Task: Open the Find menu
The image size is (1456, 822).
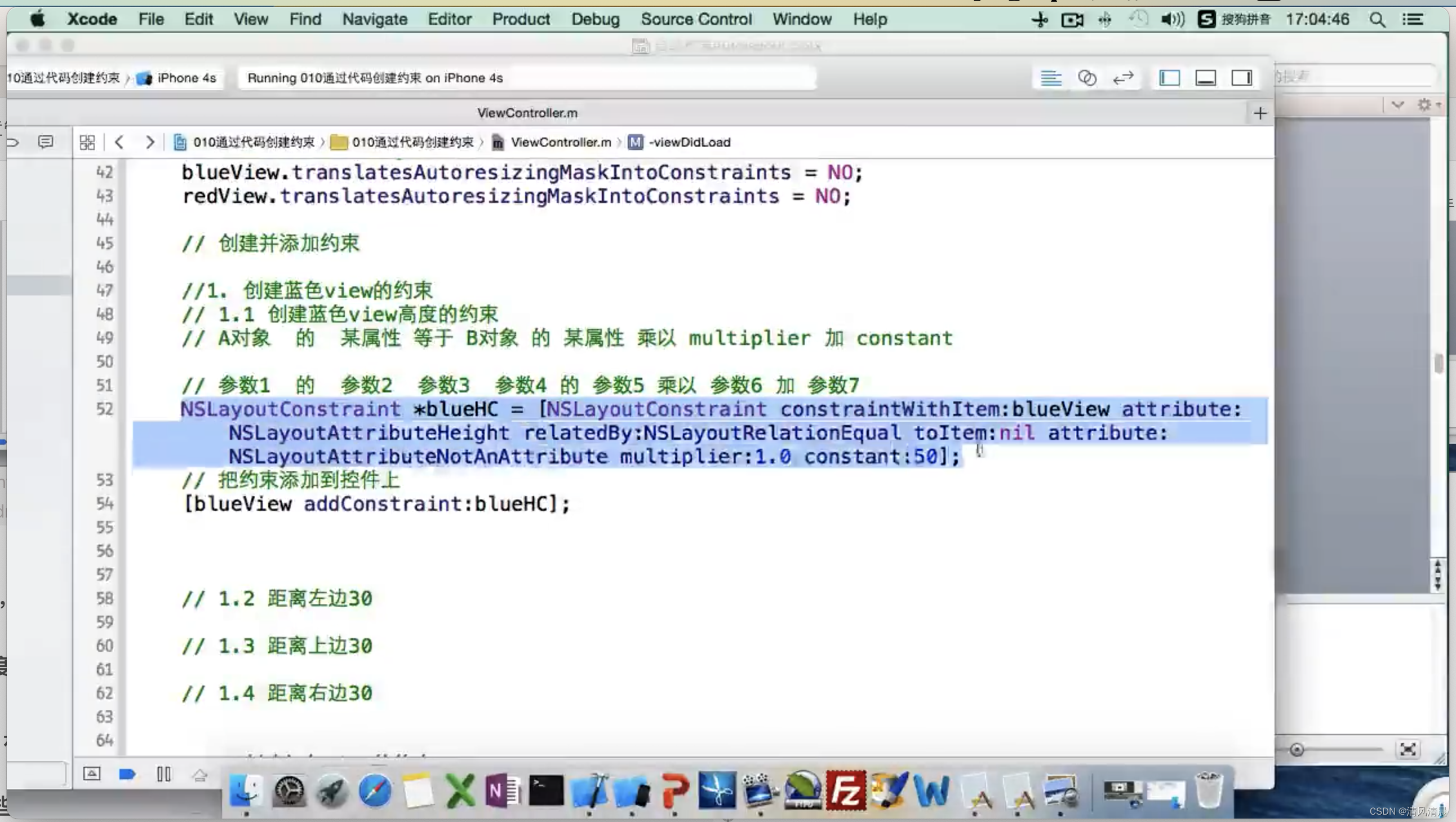Action: (305, 19)
